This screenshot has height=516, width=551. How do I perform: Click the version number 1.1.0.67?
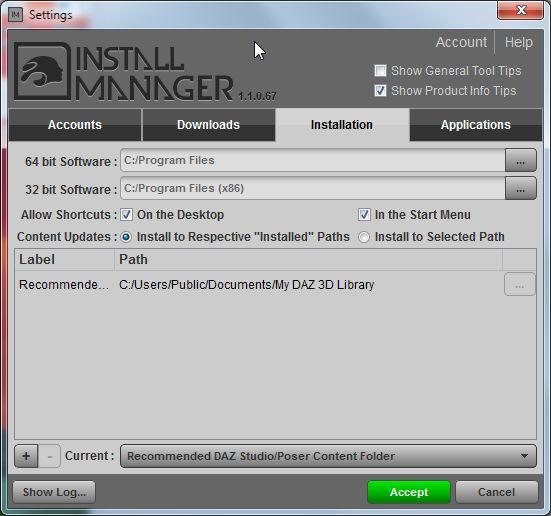[258, 96]
